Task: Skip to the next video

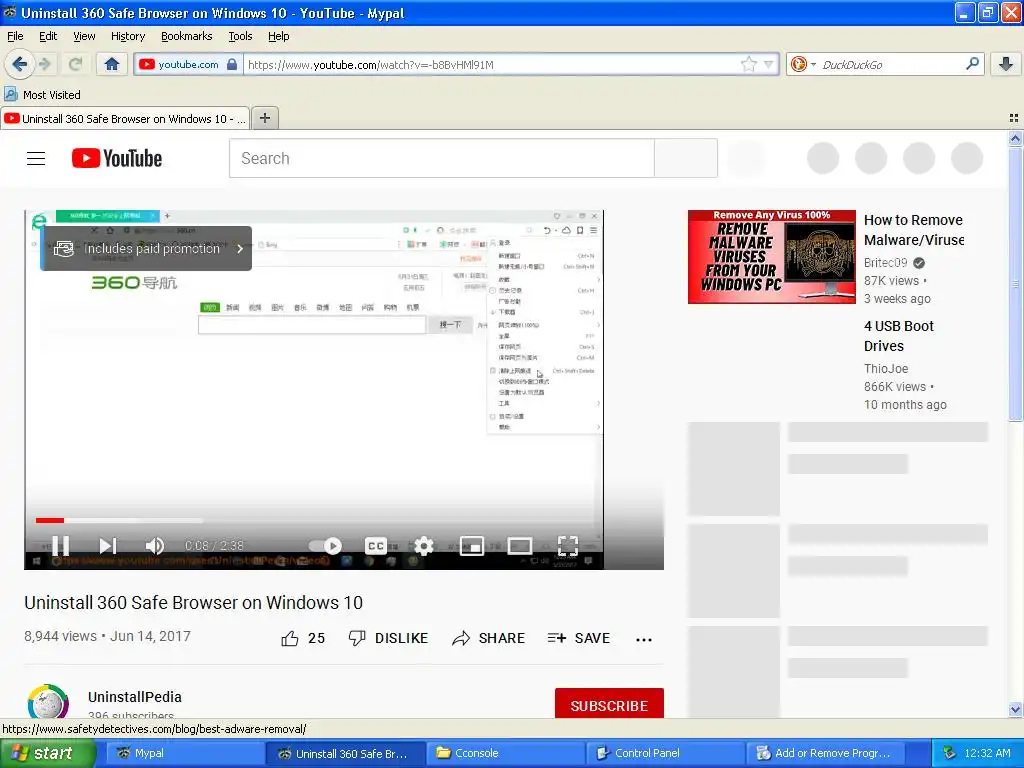Action: point(108,545)
